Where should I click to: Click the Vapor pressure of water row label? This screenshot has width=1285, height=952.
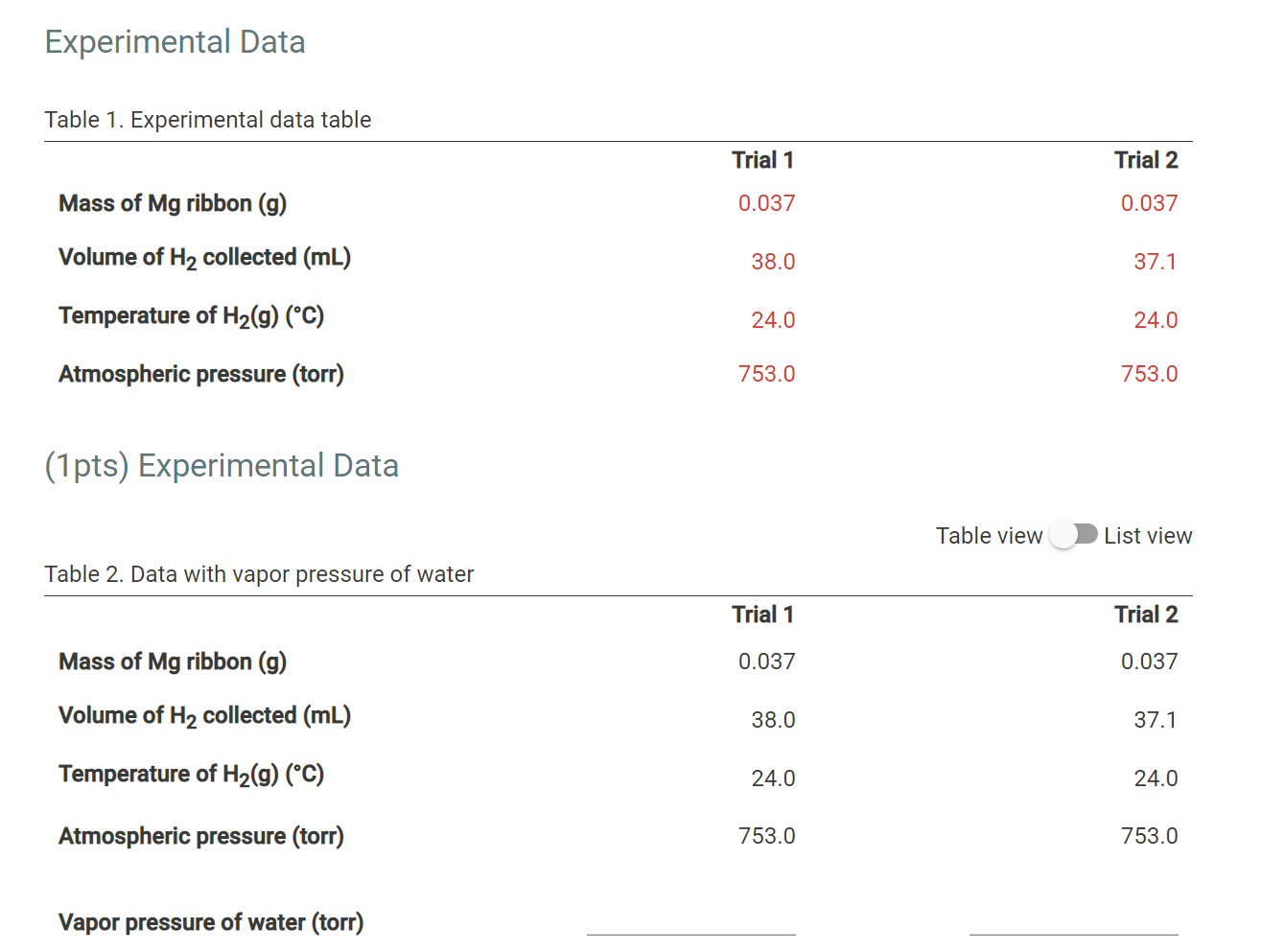tap(211, 921)
